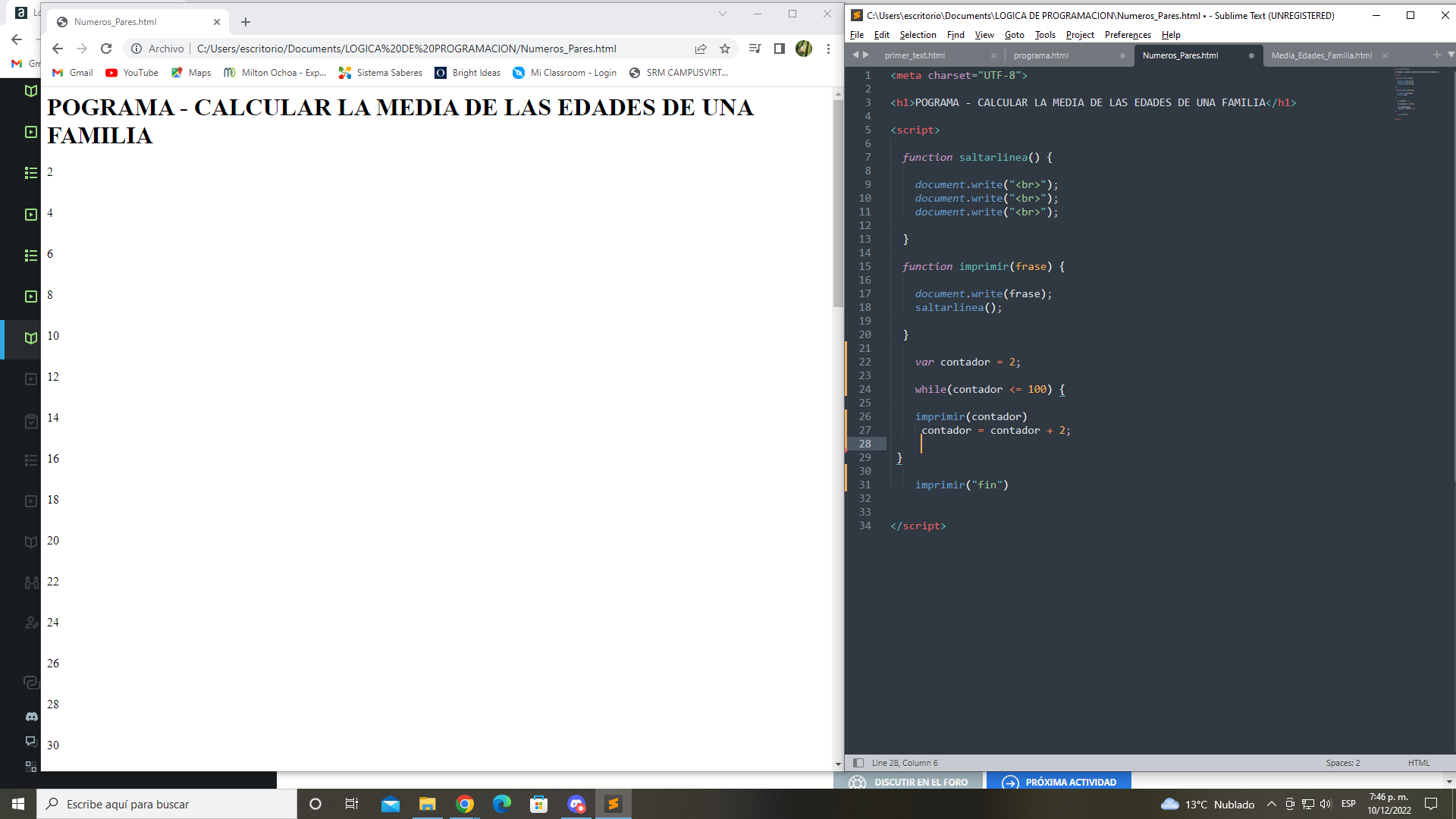Open the Tools menu in Sublime Text
This screenshot has height=819, width=1456.
click(x=1045, y=35)
